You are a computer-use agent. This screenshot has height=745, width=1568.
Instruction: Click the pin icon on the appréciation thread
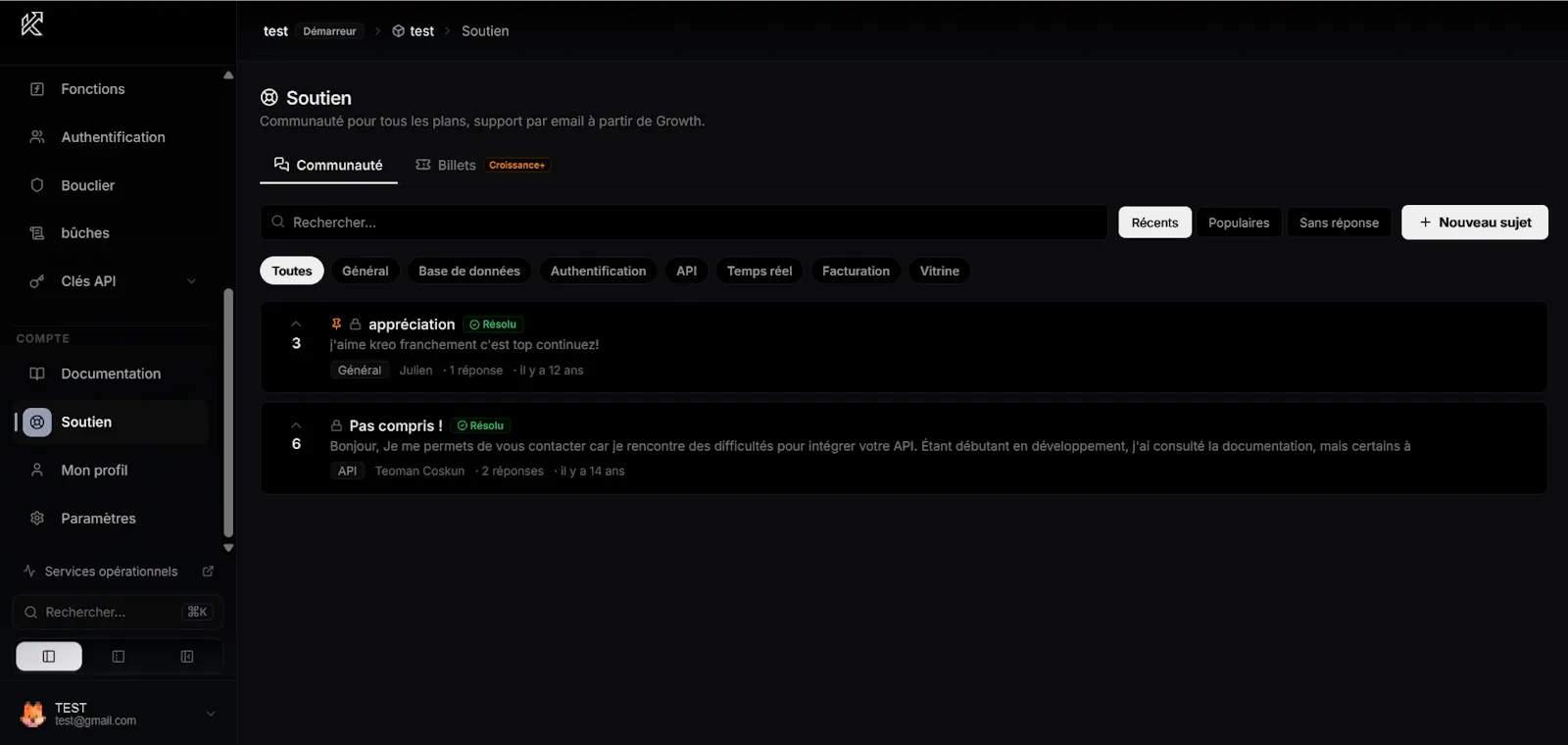coord(336,324)
